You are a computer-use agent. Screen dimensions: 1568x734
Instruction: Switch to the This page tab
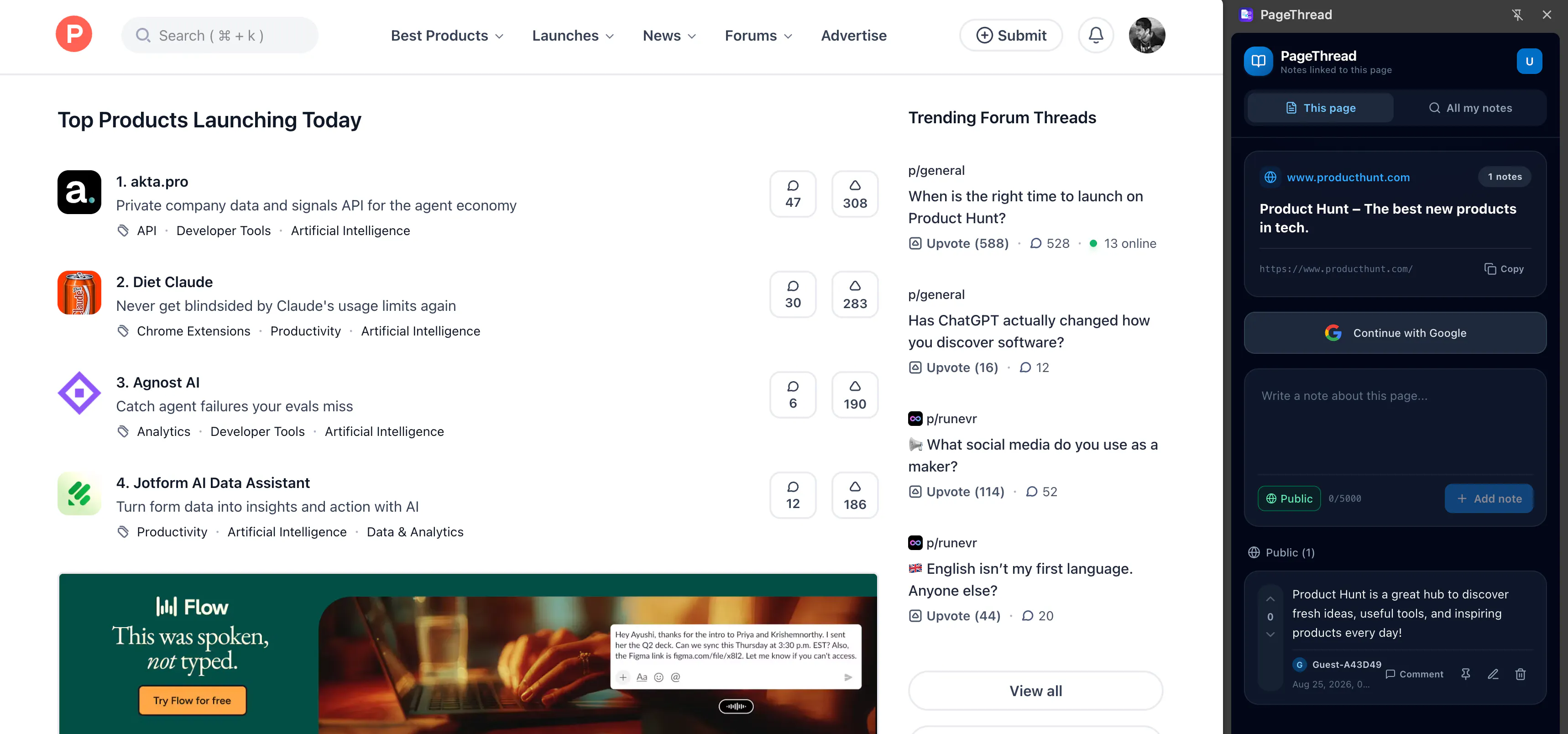point(1320,108)
